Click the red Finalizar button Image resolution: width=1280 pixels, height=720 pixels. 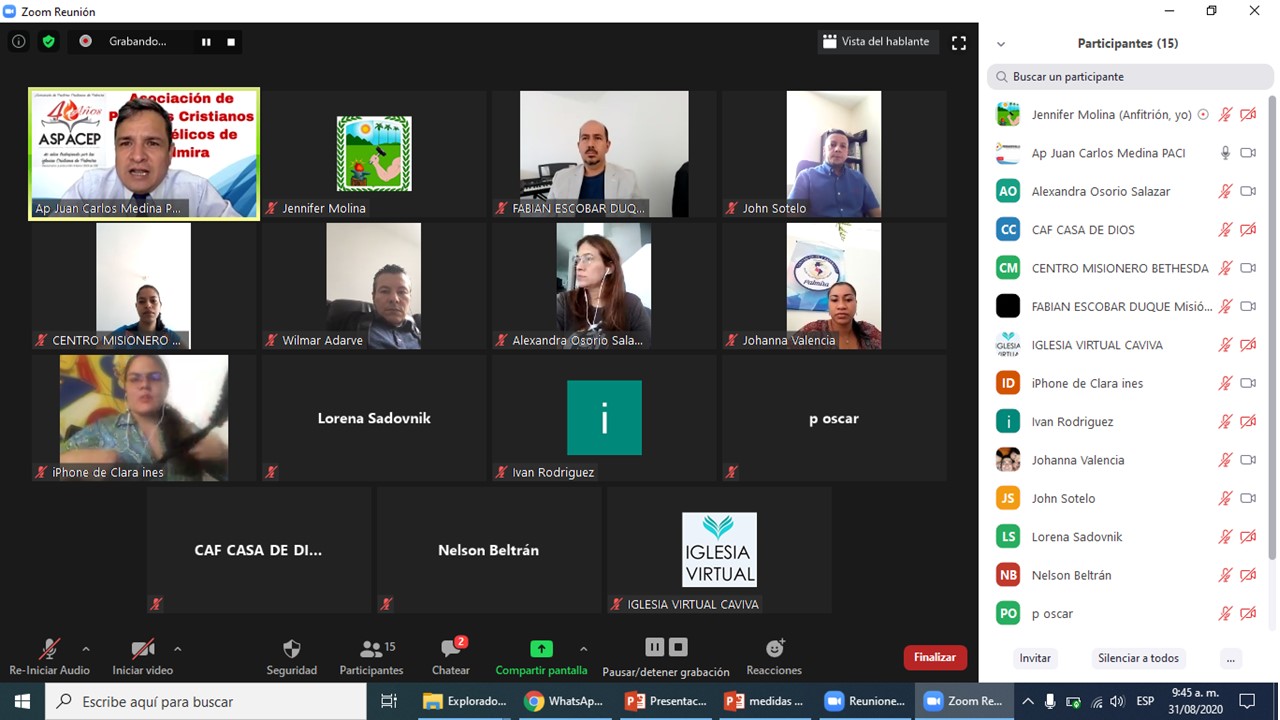(x=935, y=657)
